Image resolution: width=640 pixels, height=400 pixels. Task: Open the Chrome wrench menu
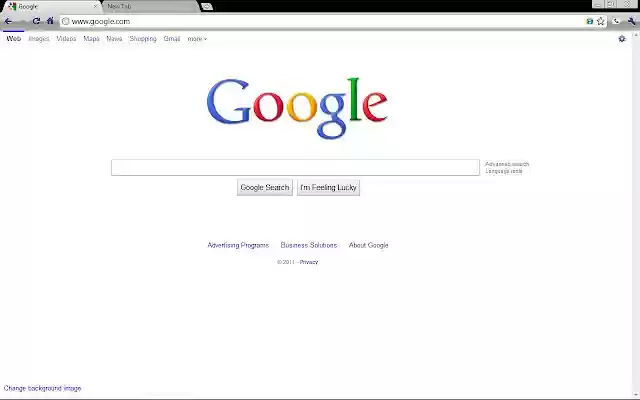631,21
